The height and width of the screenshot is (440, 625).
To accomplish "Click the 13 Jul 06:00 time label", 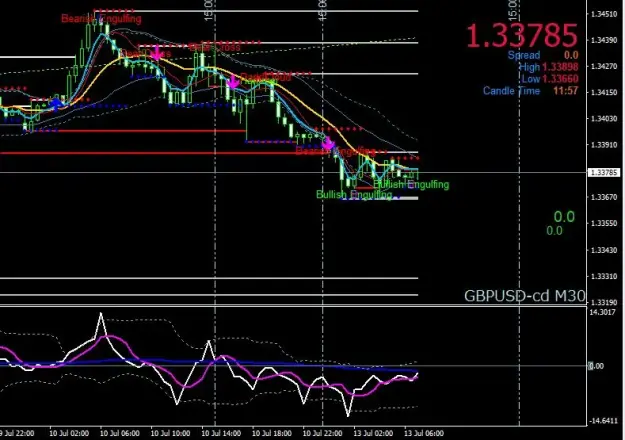I will (x=424, y=433).
